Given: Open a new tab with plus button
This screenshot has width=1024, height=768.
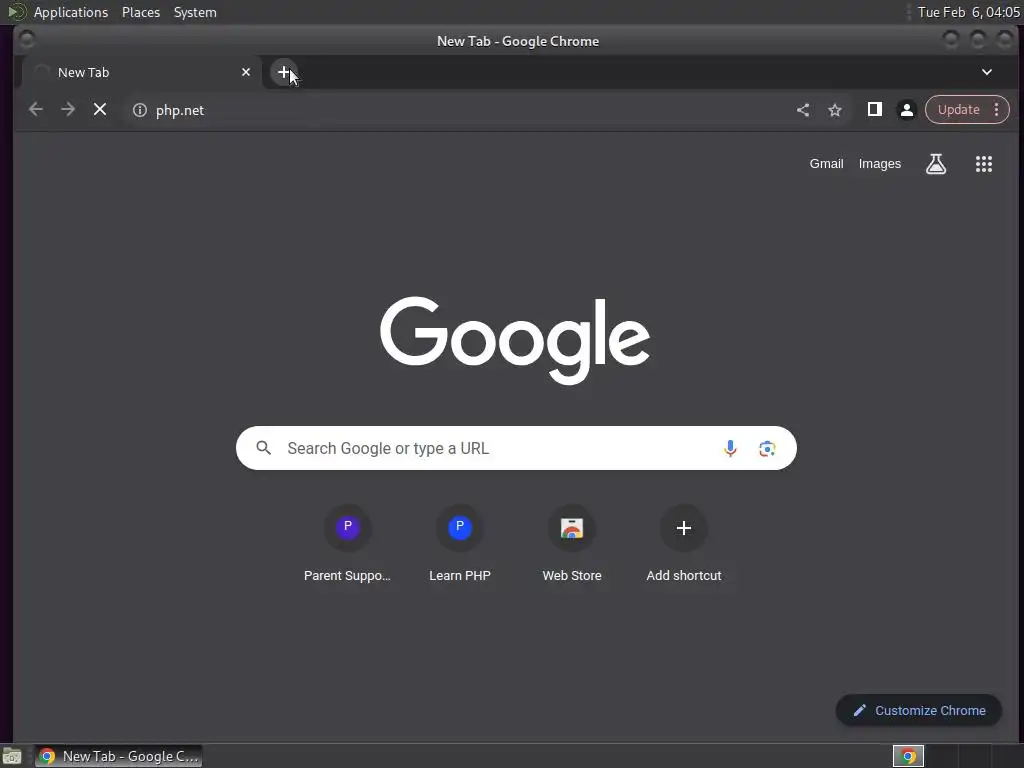Looking at the screenshot, I should (284, 72).
